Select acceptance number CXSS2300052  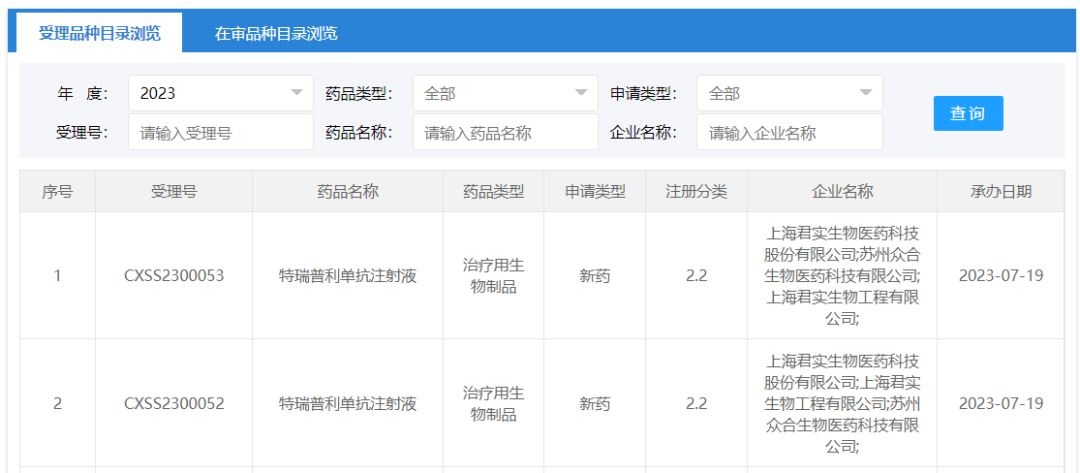tap(173, 404)
